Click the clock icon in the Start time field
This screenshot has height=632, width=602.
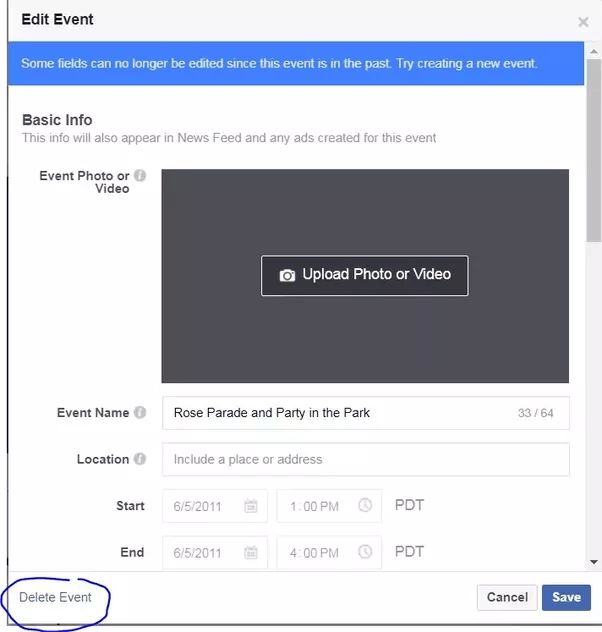(365, 505)
